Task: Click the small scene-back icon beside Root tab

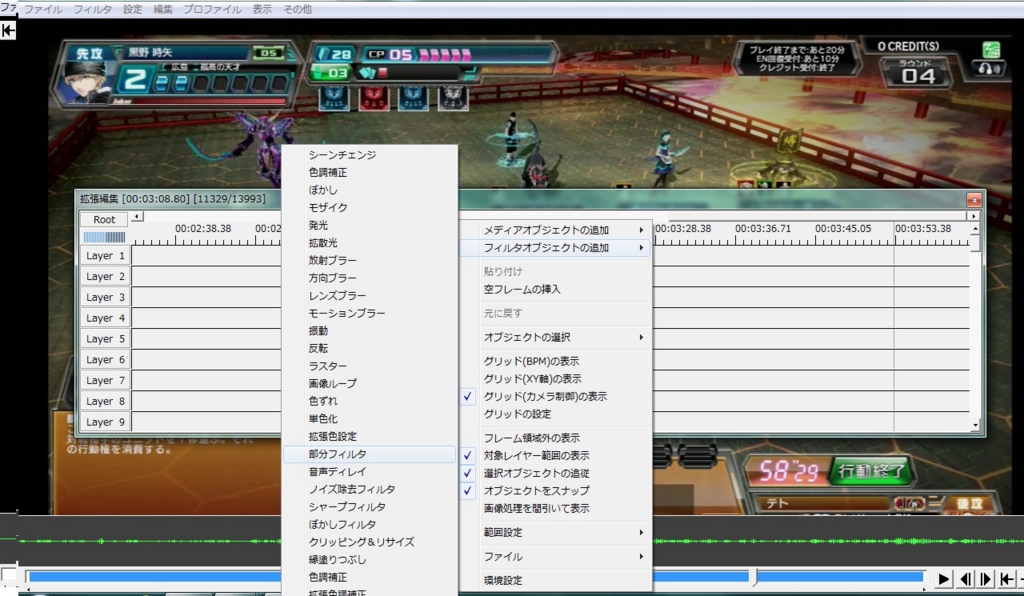Action: coord(136,214)
